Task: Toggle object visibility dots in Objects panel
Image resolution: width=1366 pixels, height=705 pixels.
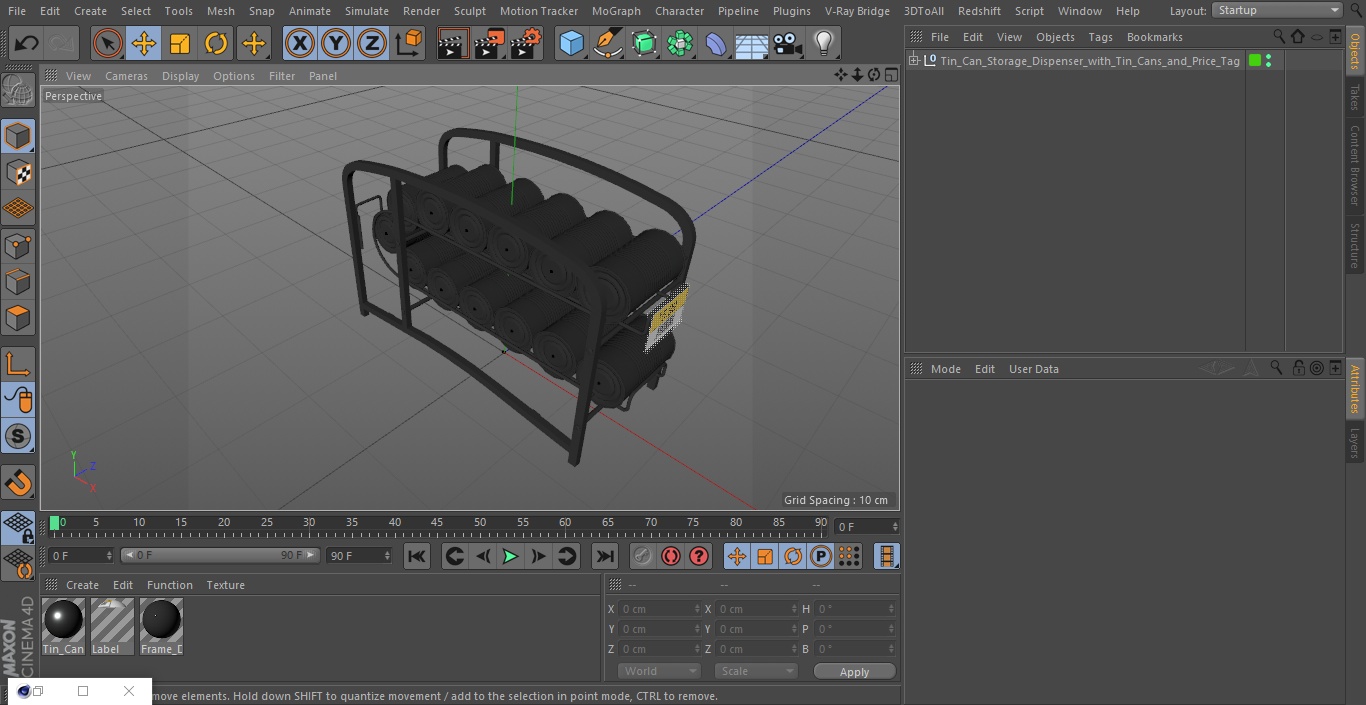Action: [x=1268, y=61]
